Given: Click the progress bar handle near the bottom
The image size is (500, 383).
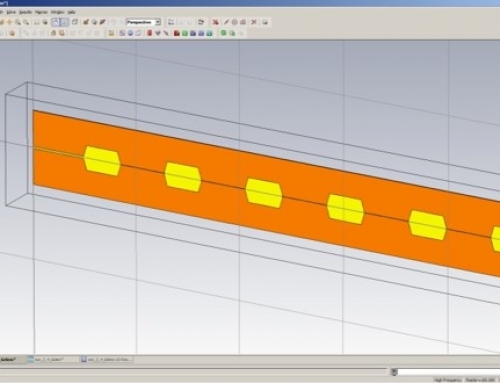Looking at the screenshot, I should tap(394, 372).
